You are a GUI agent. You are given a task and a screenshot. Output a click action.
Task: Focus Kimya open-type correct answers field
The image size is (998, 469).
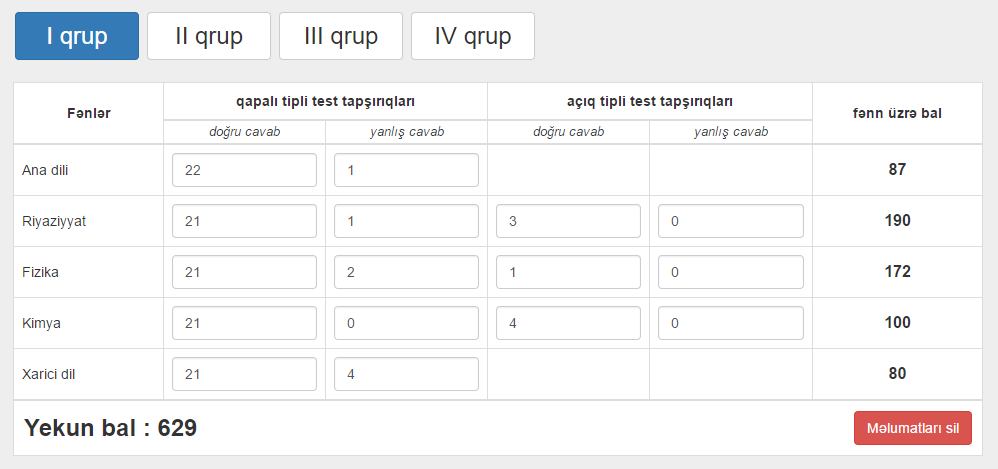(568, 323)
